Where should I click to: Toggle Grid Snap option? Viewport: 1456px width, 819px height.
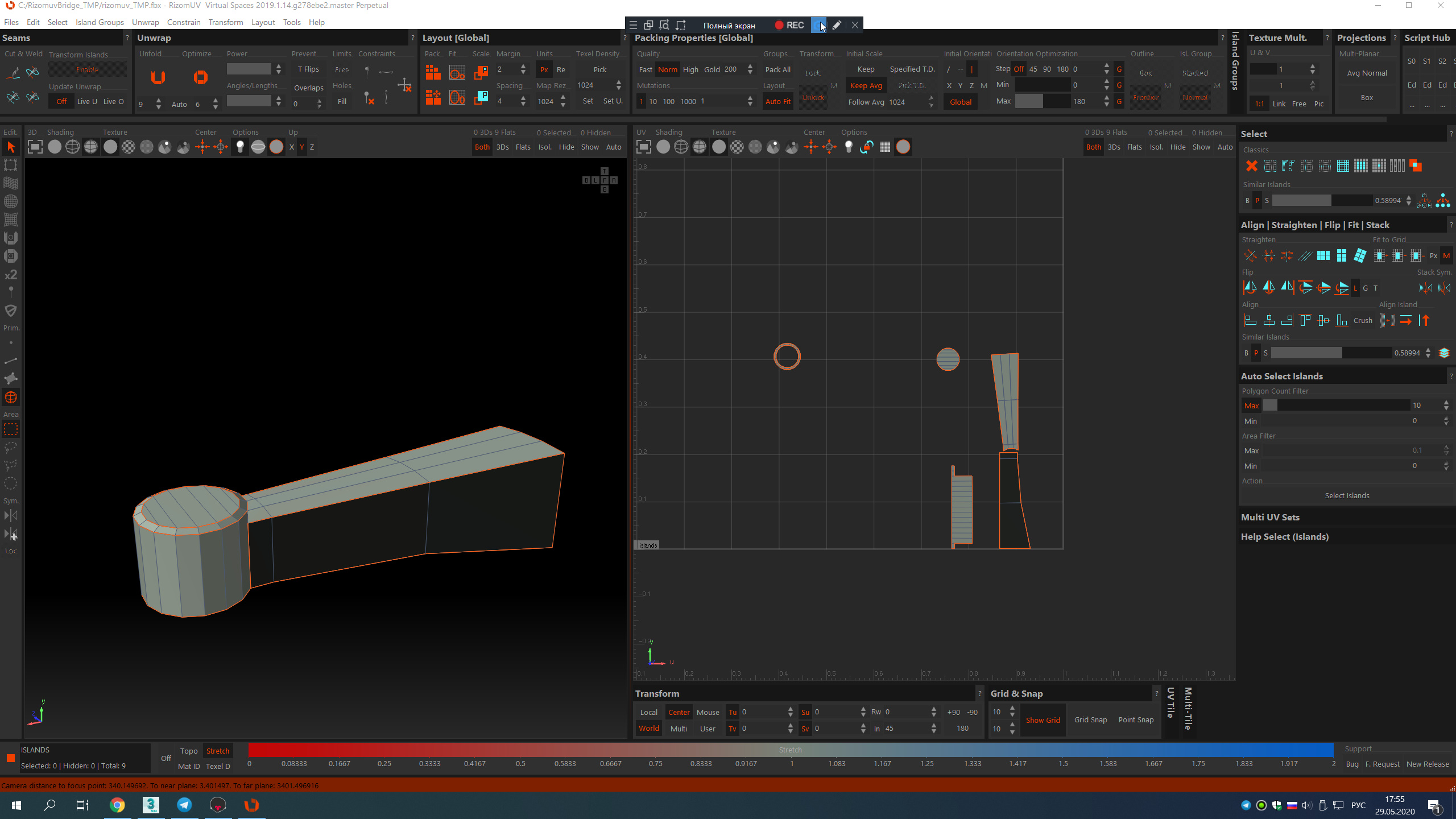1090,720
